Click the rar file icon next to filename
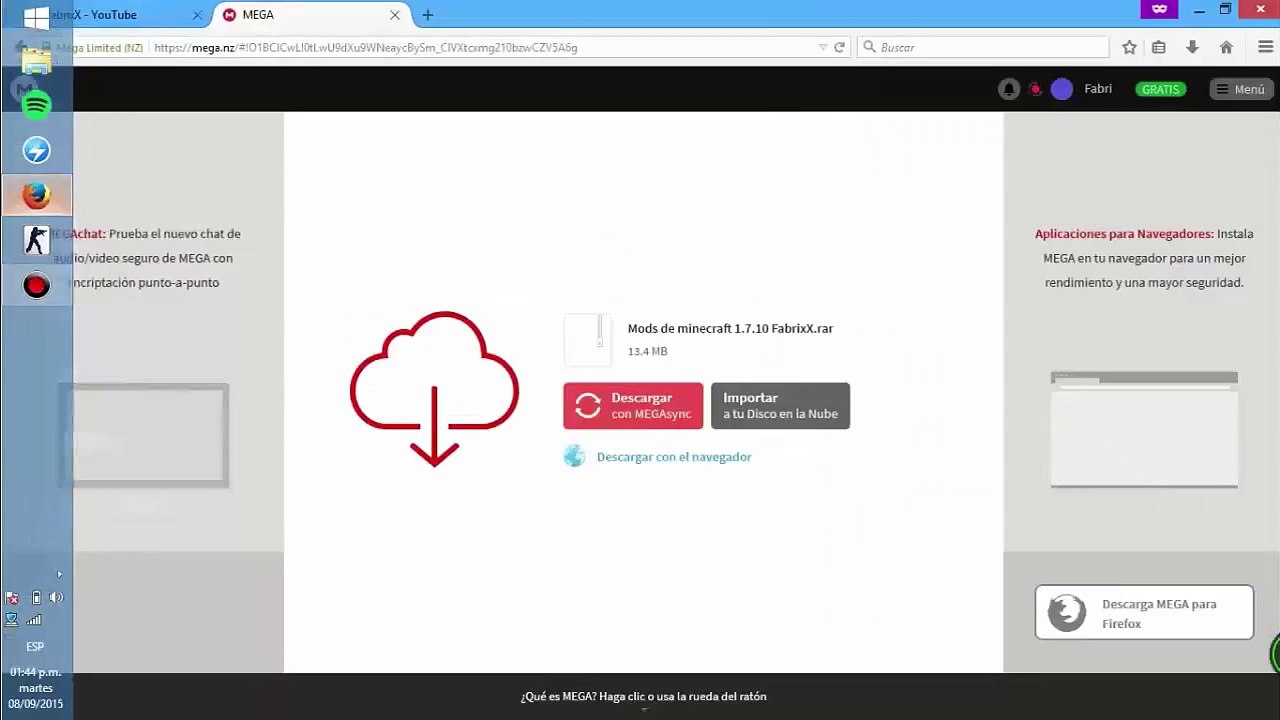 coord(587,339)
